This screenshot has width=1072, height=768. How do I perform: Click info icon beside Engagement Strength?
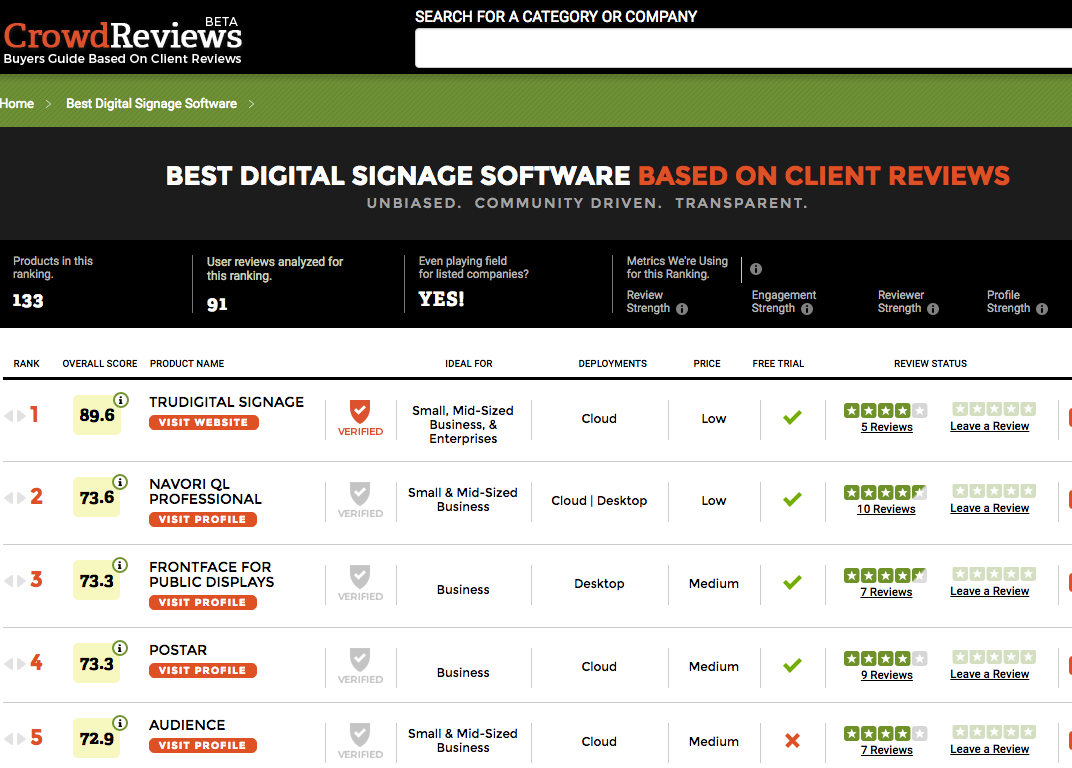point(807,309)
